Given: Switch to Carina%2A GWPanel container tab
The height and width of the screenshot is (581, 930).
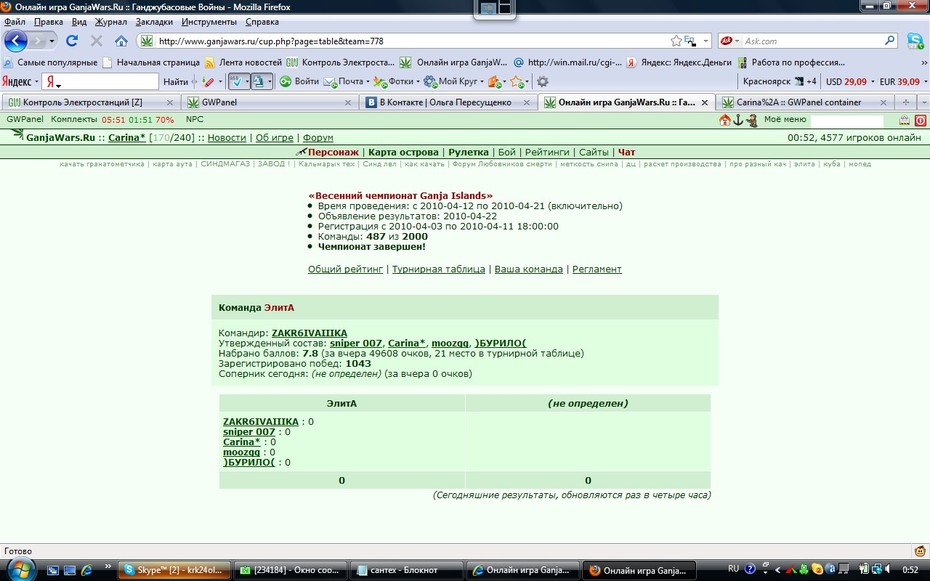Looking at the screenshot, I should point(805,103).
